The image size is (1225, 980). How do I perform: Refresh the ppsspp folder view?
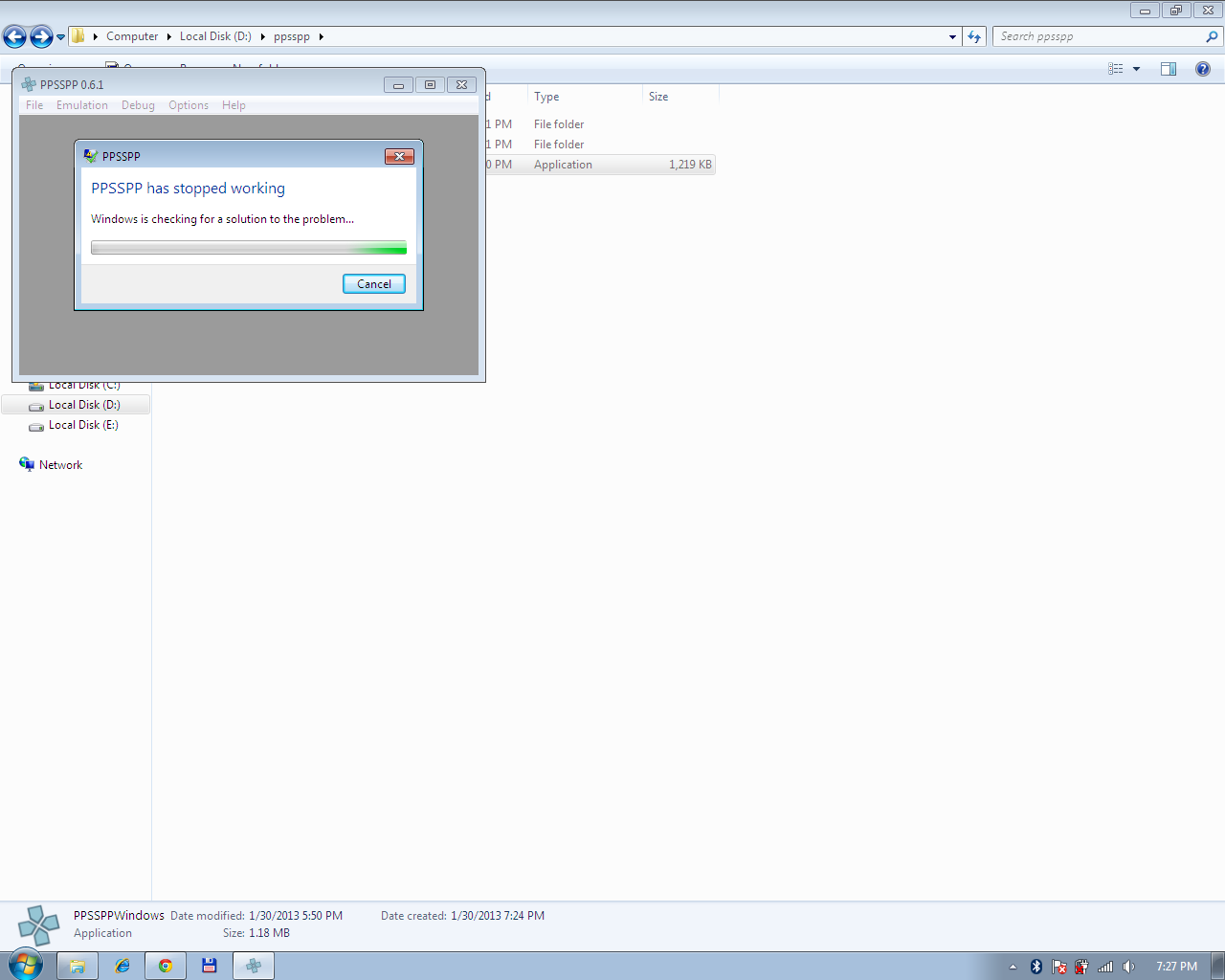point(974,36)
